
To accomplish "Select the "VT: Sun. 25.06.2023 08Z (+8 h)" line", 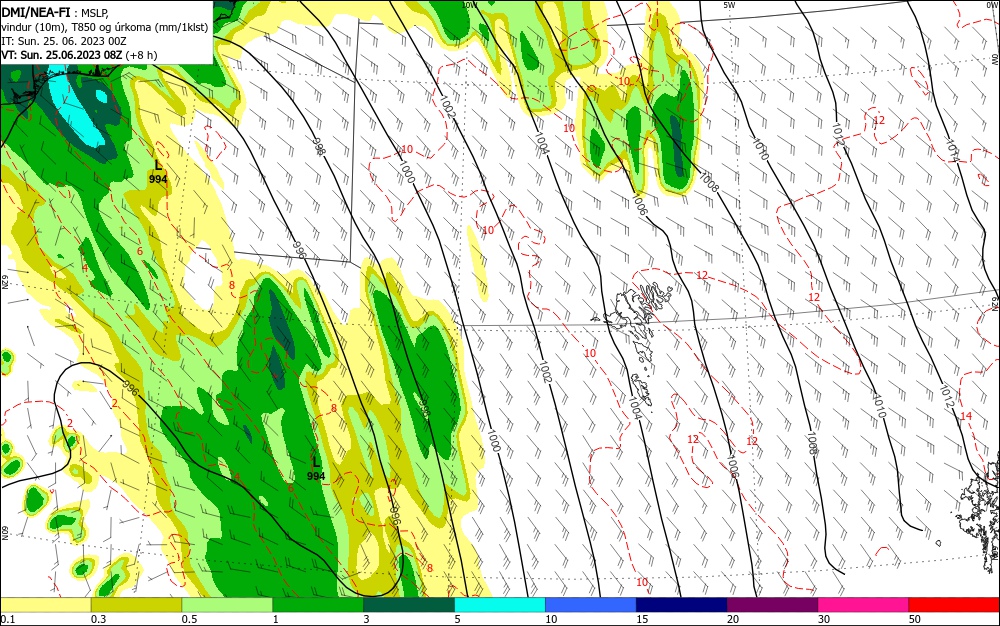I will click(79, 55).
